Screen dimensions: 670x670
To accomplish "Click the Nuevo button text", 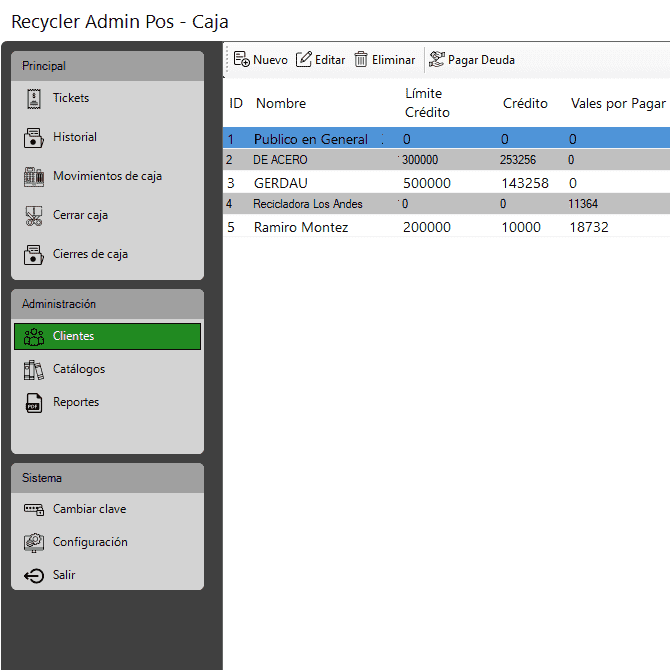I will 270,60.
